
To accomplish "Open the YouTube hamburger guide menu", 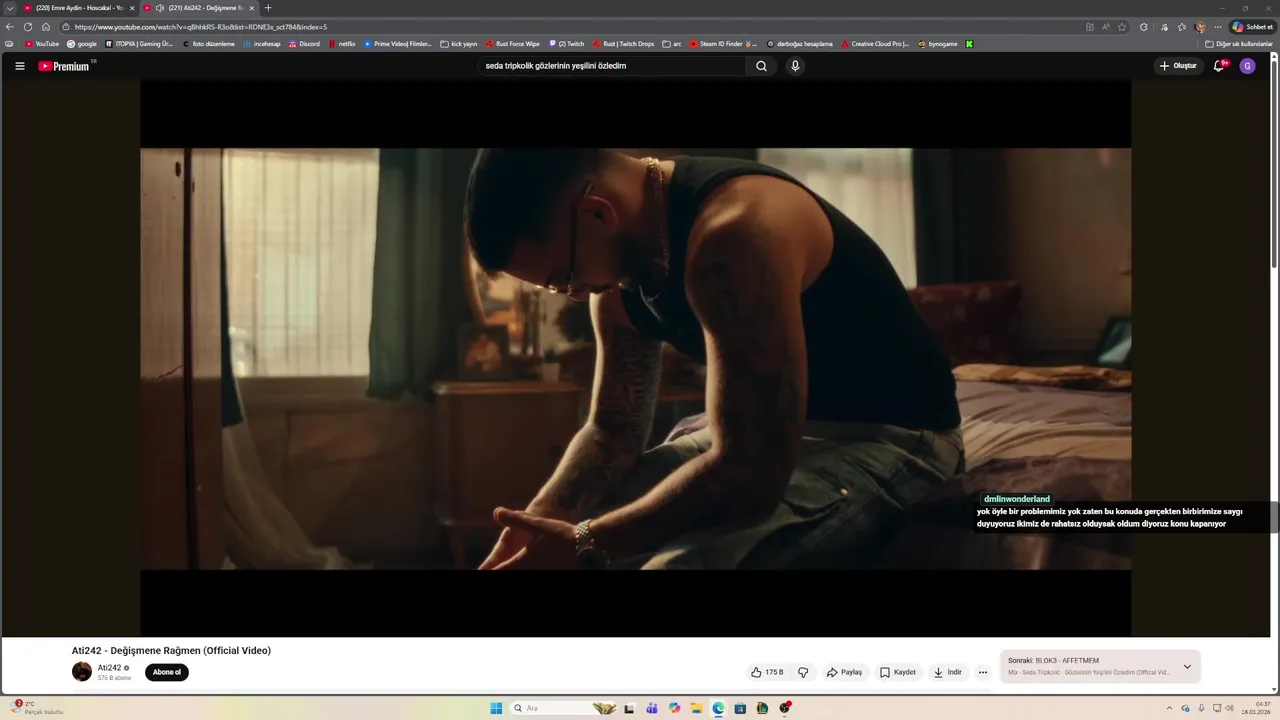I will tap(19, 66).
